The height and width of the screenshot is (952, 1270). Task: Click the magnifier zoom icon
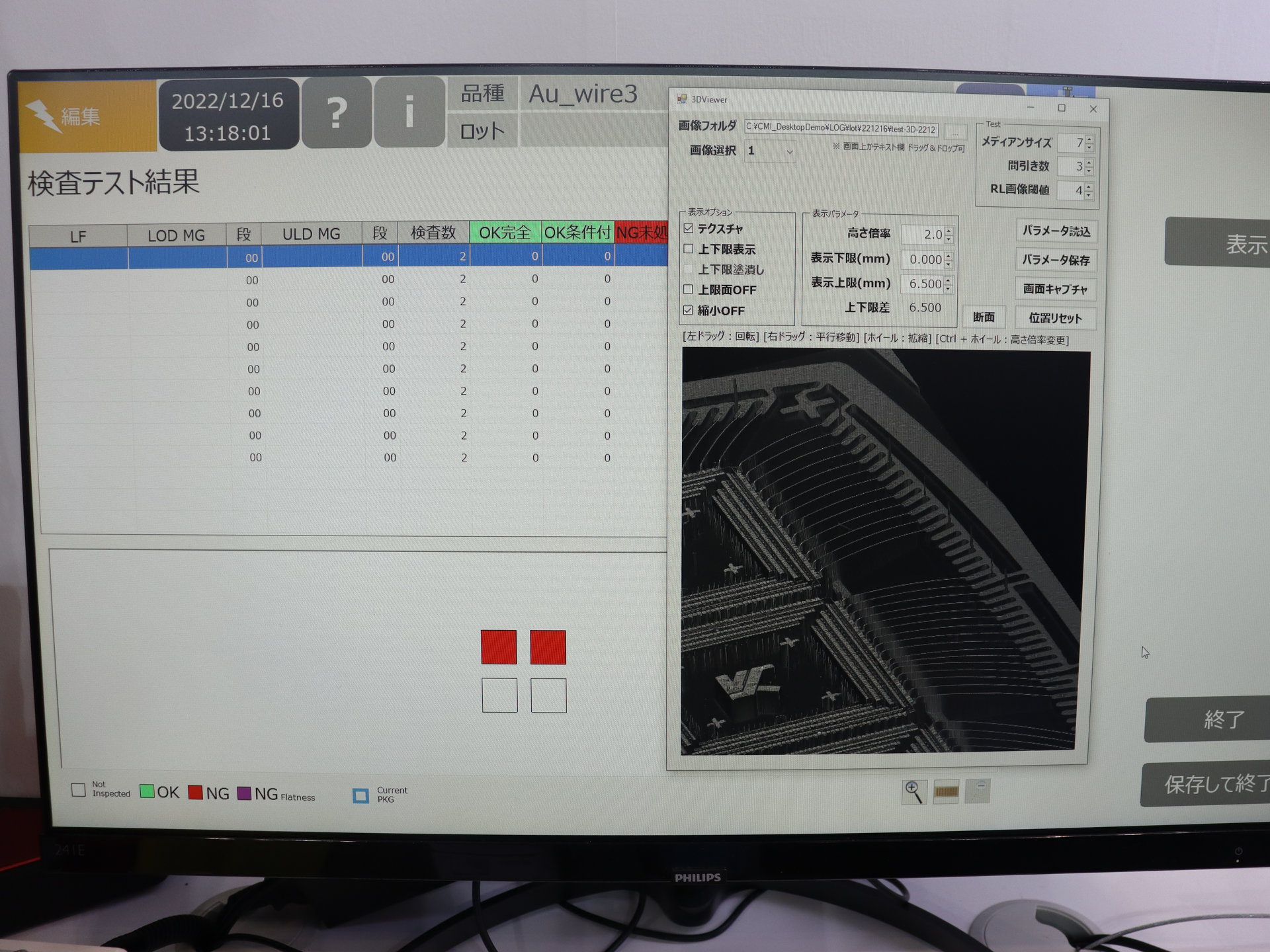(913, 791)
